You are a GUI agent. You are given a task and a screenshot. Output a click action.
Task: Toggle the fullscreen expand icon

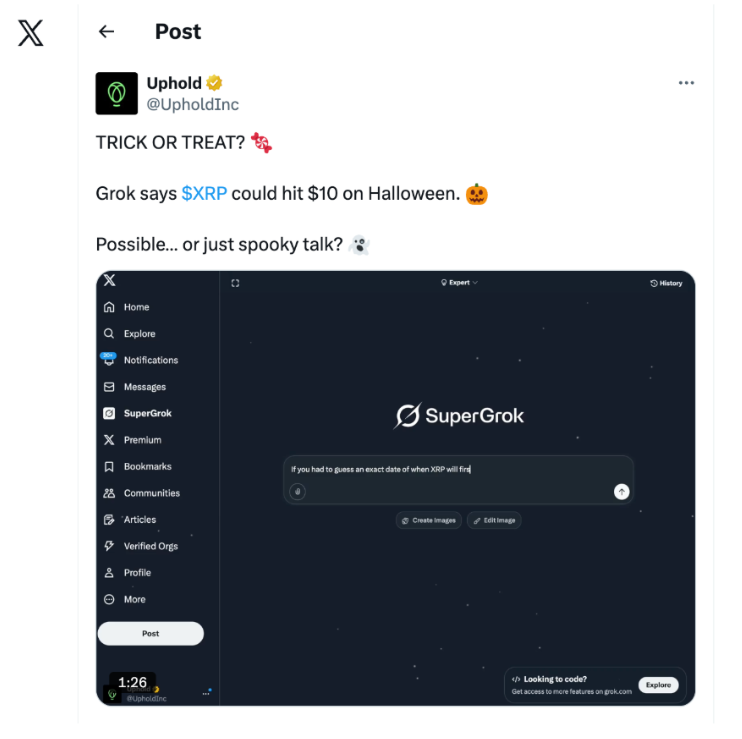click(235, 283)
